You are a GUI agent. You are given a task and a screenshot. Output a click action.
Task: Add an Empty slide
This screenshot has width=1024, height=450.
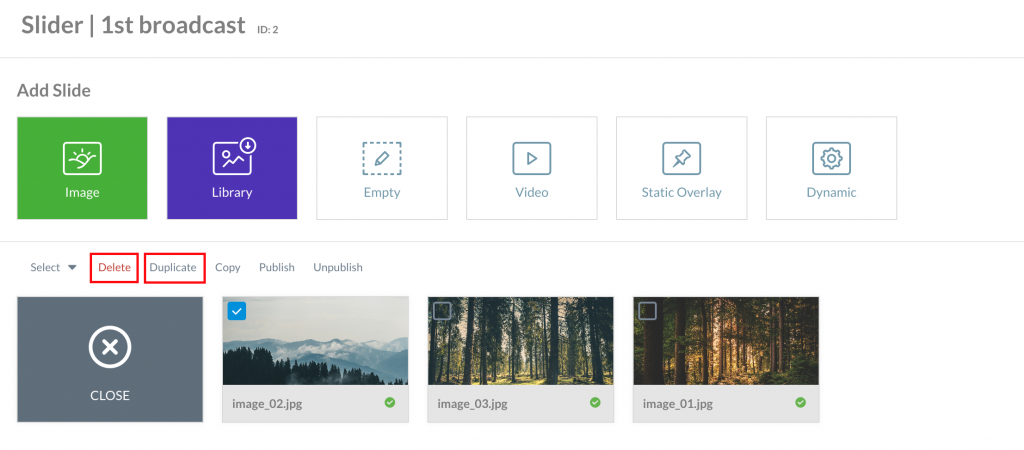[382, 168]
